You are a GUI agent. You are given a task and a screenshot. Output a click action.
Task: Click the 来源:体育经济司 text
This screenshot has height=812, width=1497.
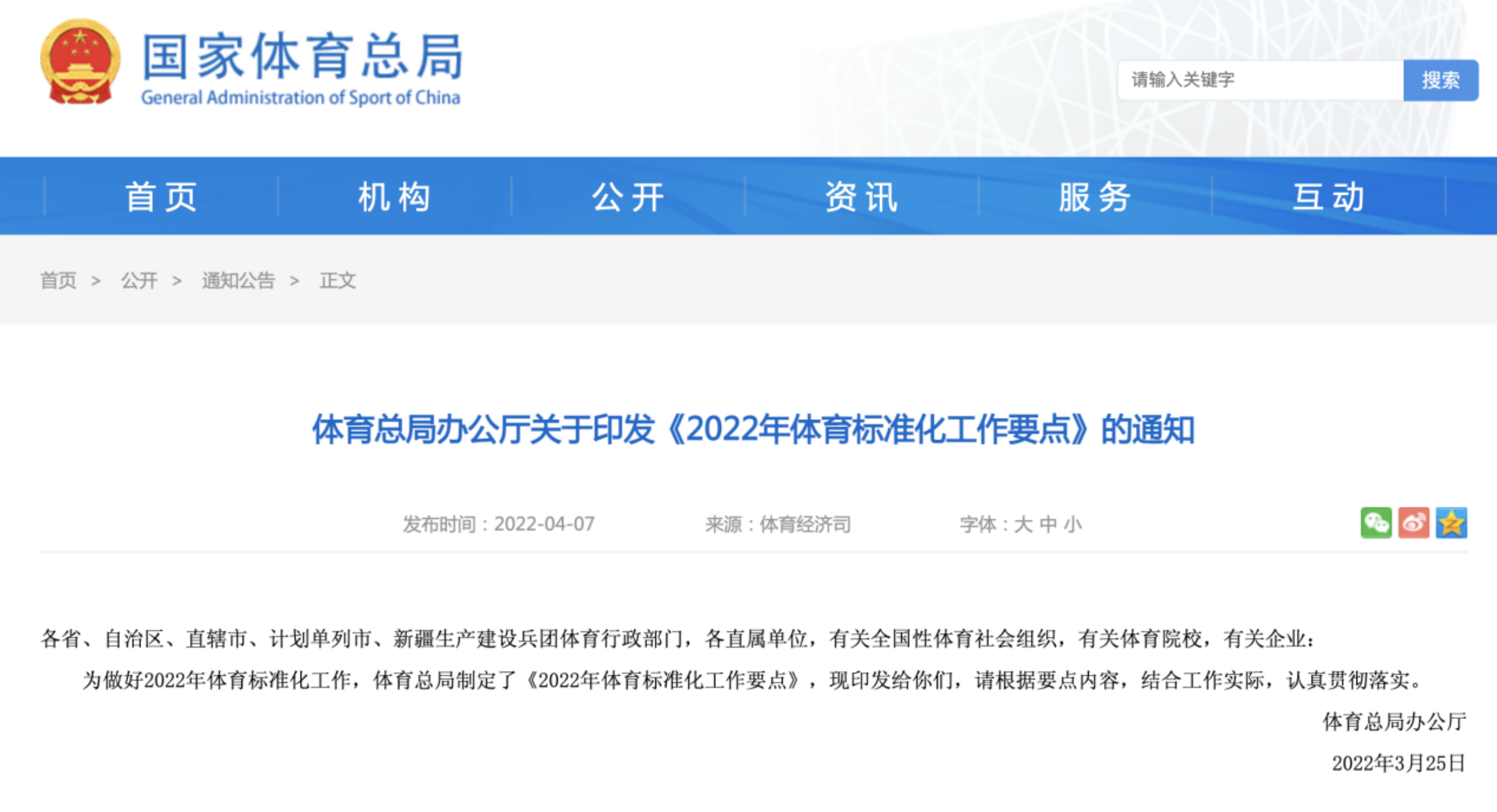778,524
